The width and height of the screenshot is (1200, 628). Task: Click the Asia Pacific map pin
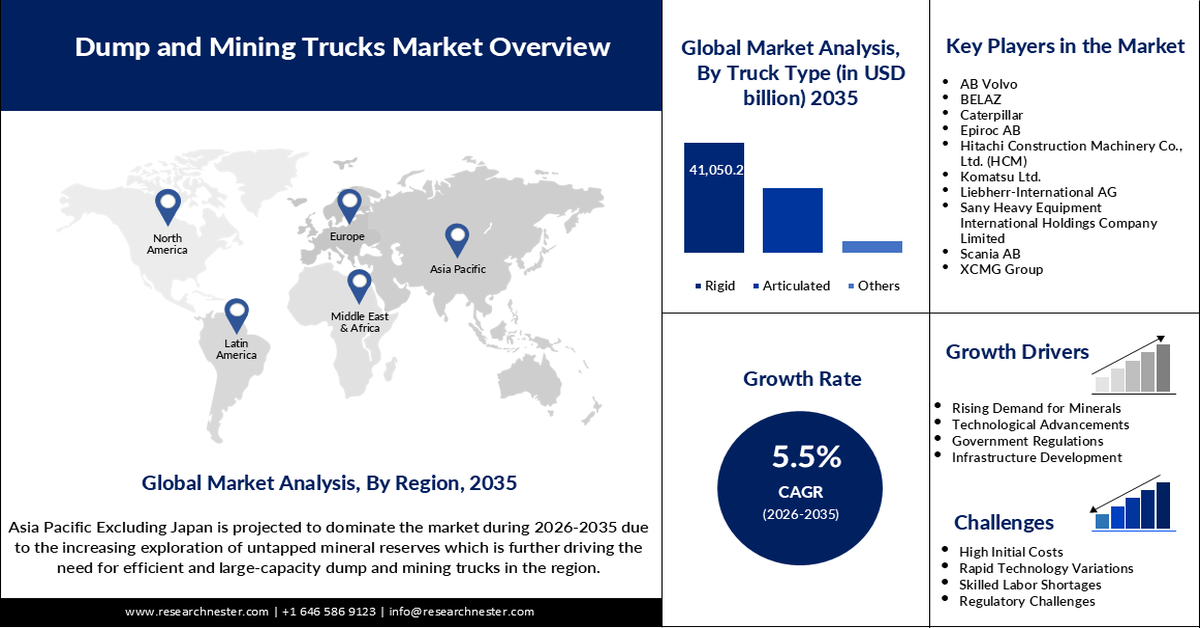(x=457, y=240)
